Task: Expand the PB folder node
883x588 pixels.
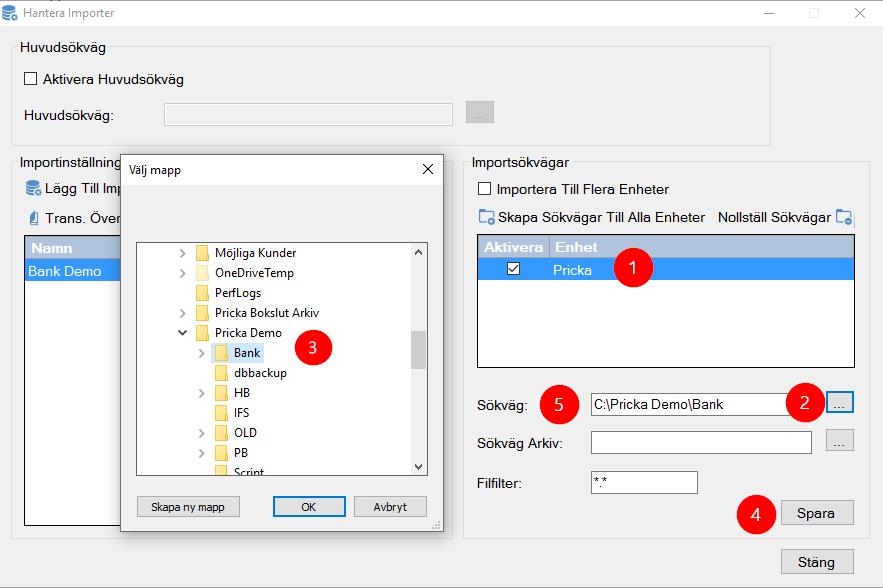Action: pos(202,453)
